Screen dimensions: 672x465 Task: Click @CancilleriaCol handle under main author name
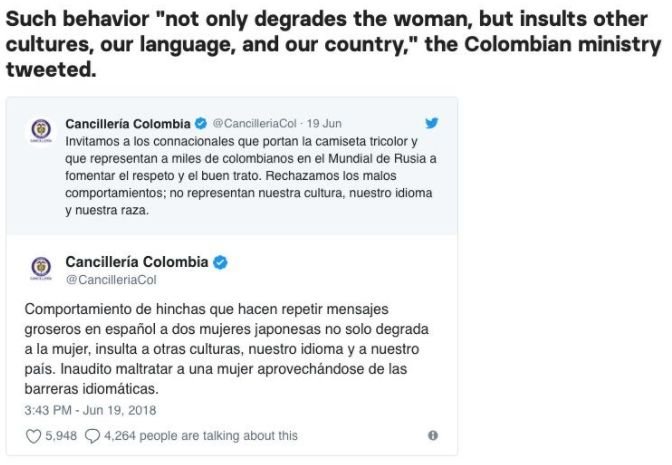tap(111, 280)
